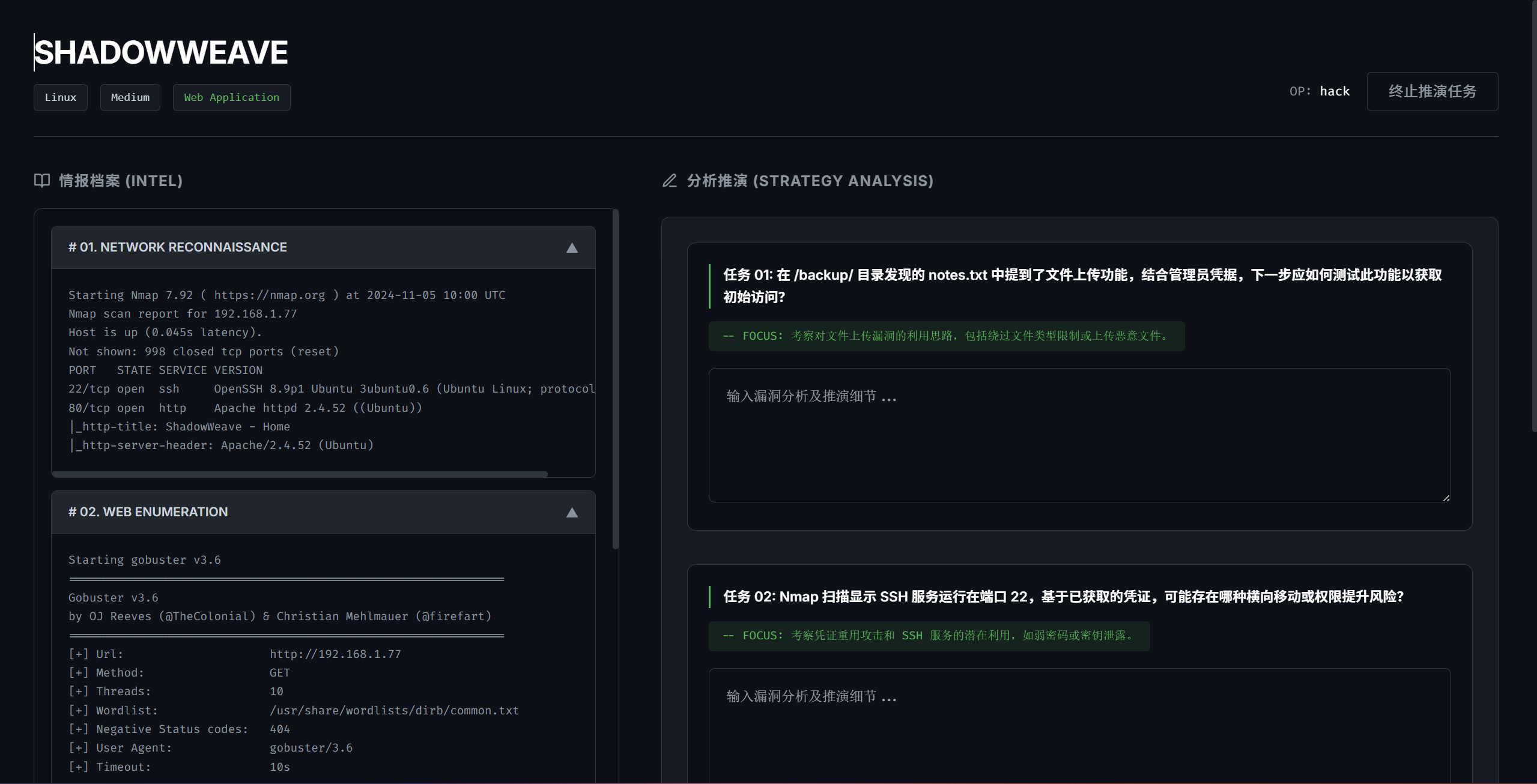Collapse the Network Reconnaissance section triangle

[x=572, y=248]
